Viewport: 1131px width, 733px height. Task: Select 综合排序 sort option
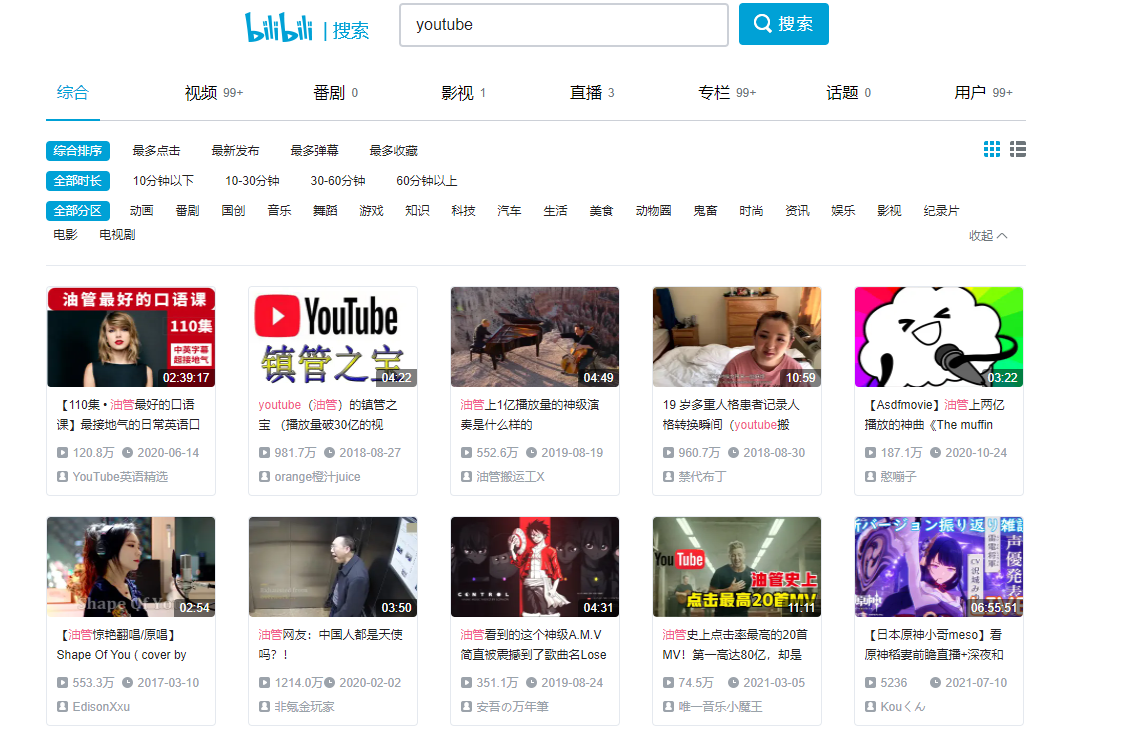point(78,150)
